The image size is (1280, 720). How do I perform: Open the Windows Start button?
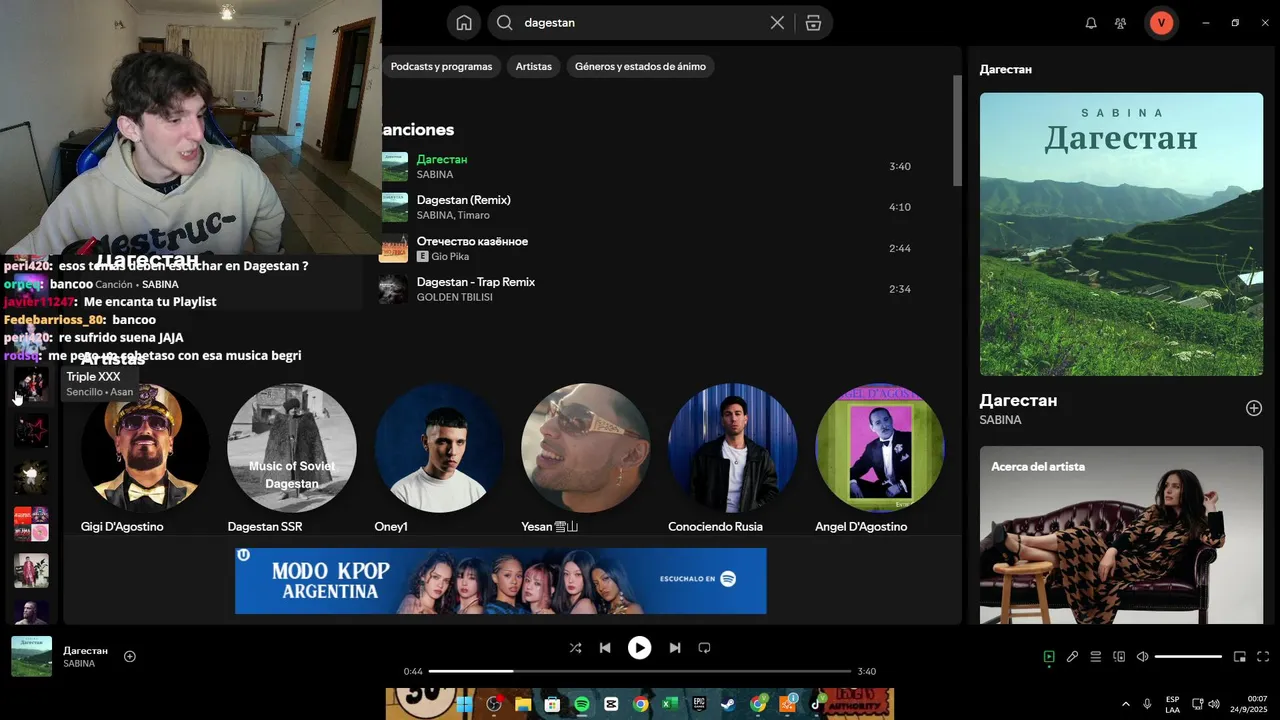[464, 704]
